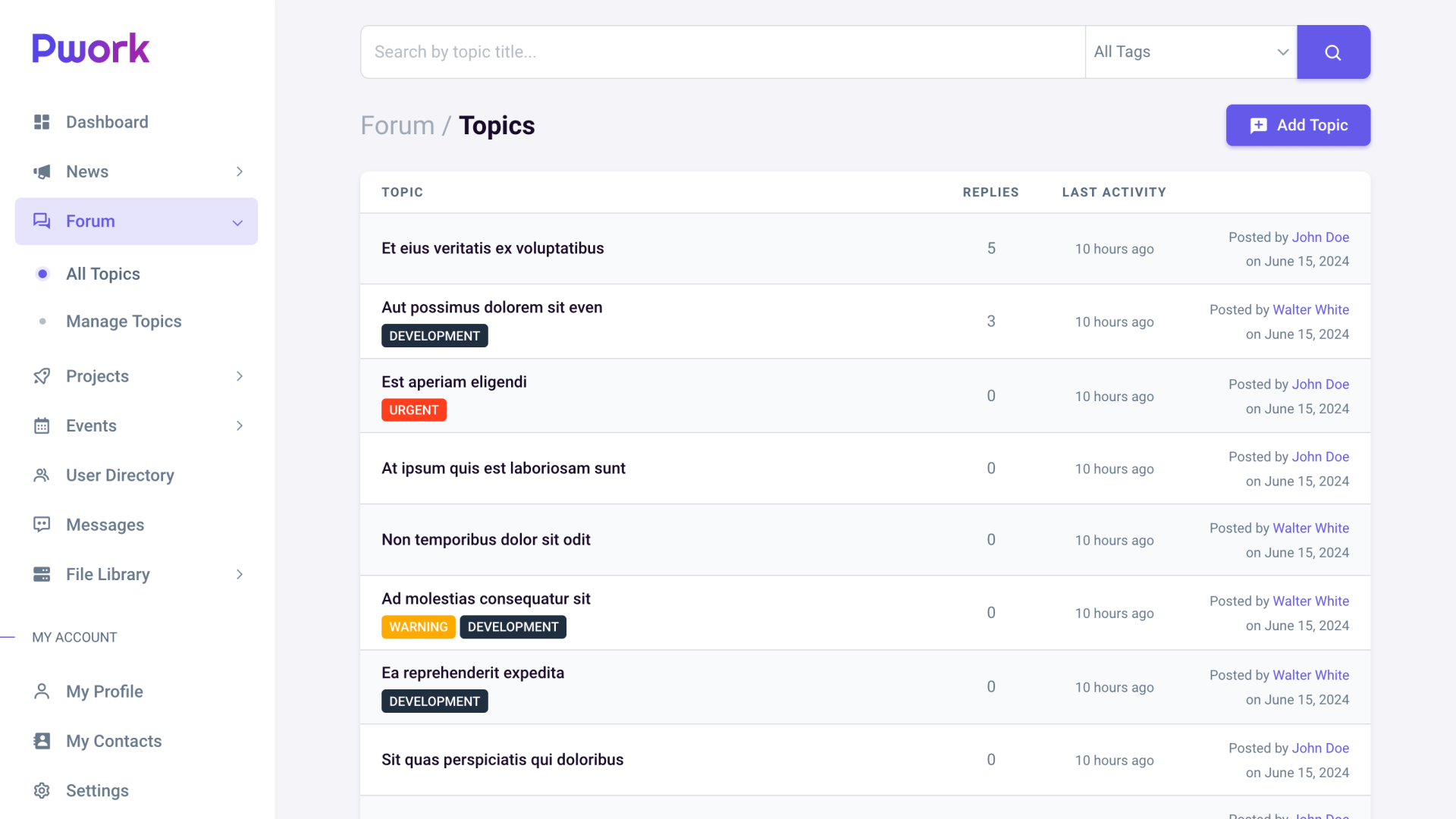Open Settings menu item

136,790
